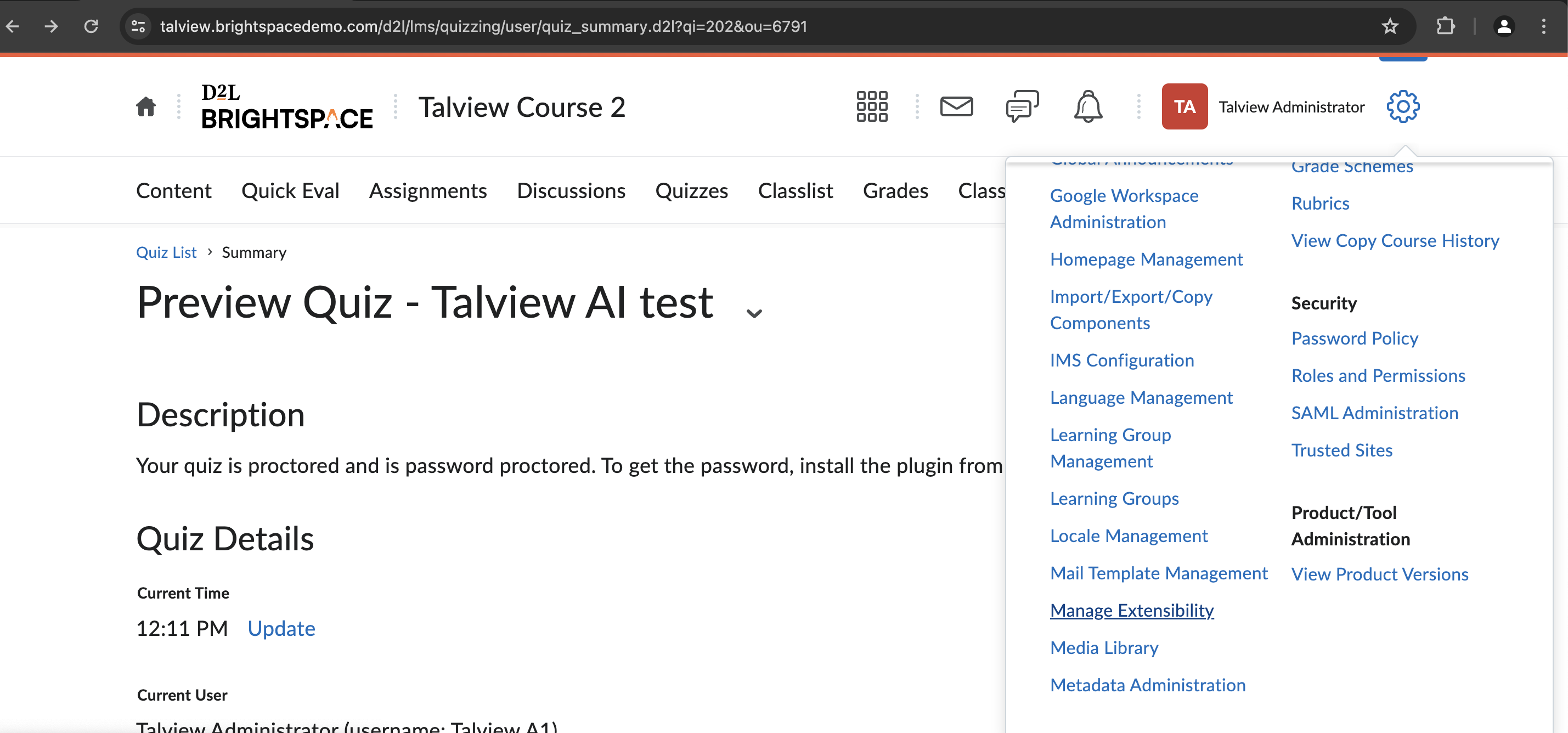Open the message alerts envelope icon
This screenshot has height=733, width=1568.
click(x=956, y=106)
